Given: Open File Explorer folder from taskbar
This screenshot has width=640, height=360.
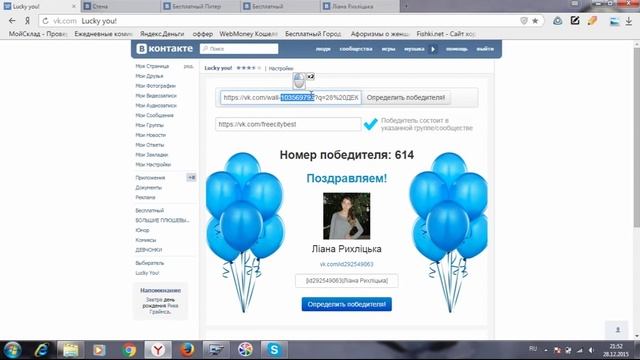Looking at the screenshot, I should [x=70, y=350].
